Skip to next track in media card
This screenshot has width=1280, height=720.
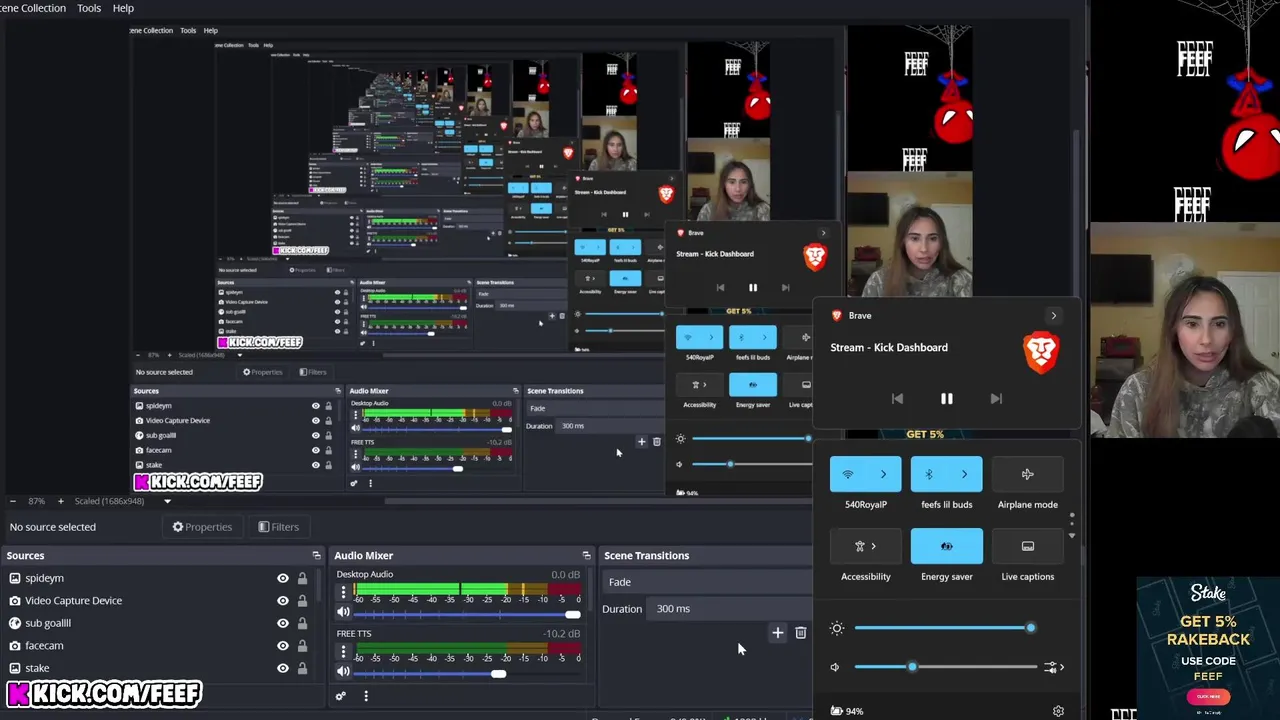996,398
